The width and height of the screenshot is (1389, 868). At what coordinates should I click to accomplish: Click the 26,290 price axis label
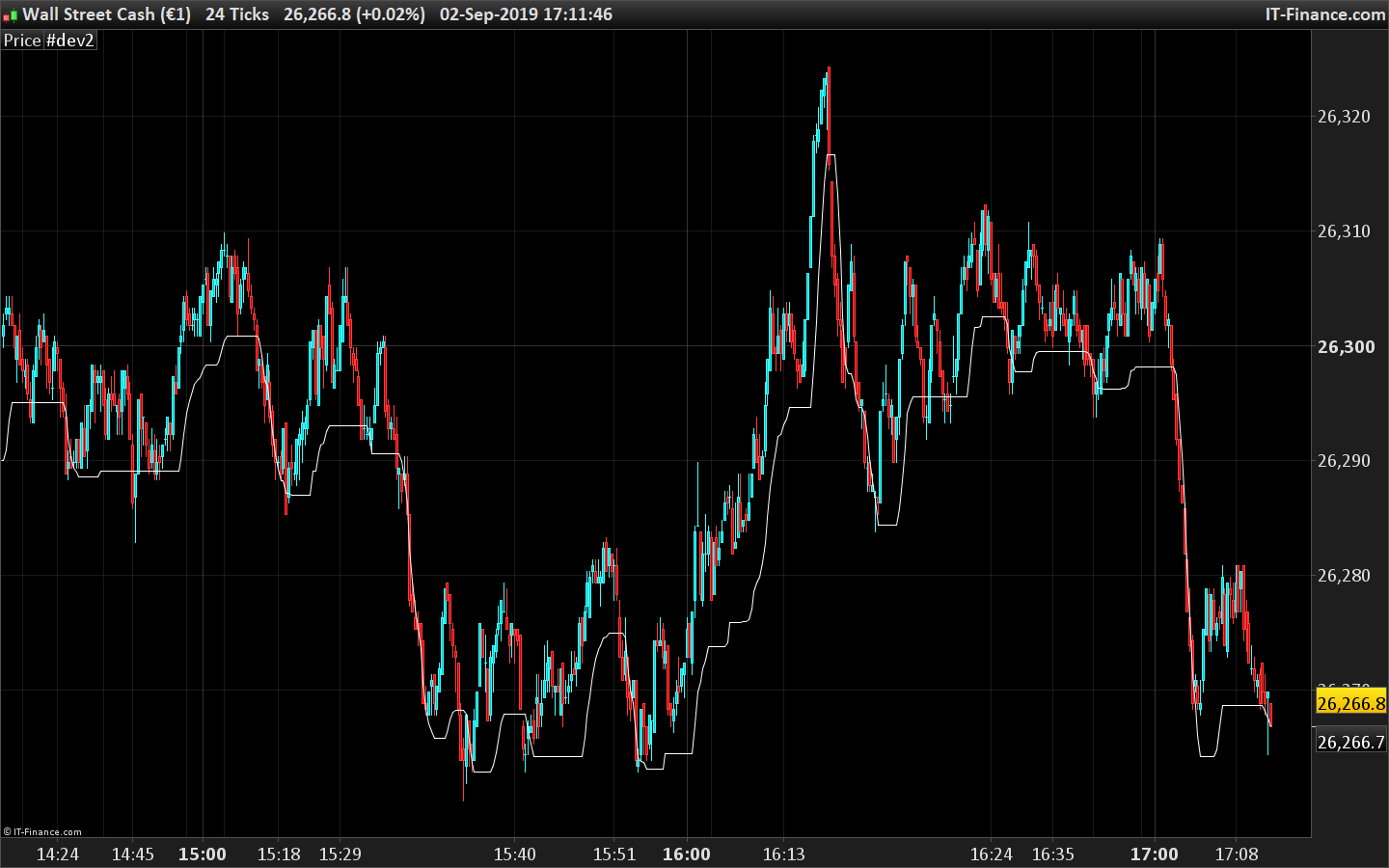(x=1344, y=461)
